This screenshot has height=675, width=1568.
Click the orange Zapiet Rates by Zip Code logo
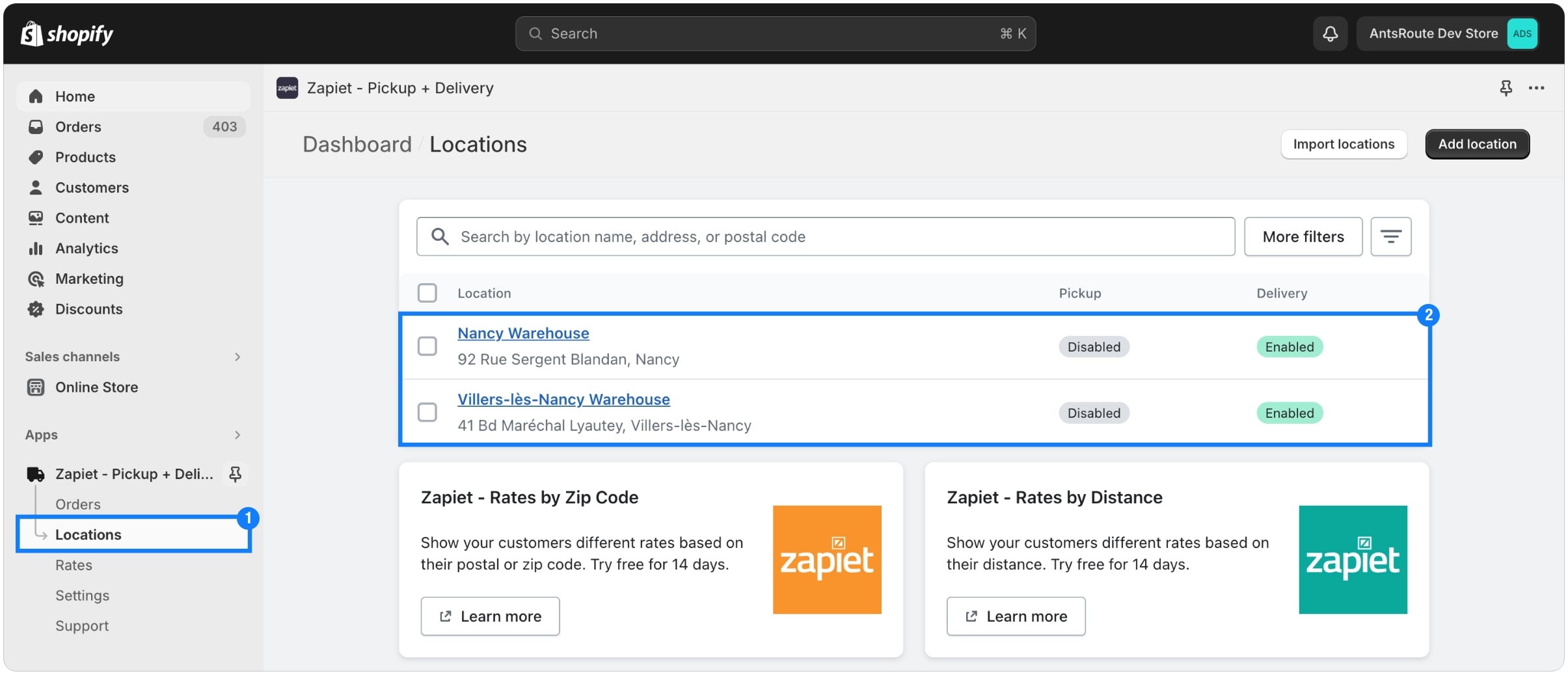[x=827, y=559]
